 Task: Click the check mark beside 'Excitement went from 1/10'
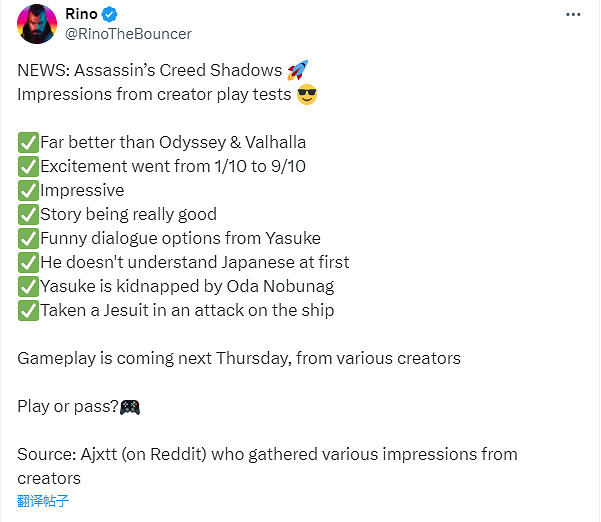coord(28,166)
